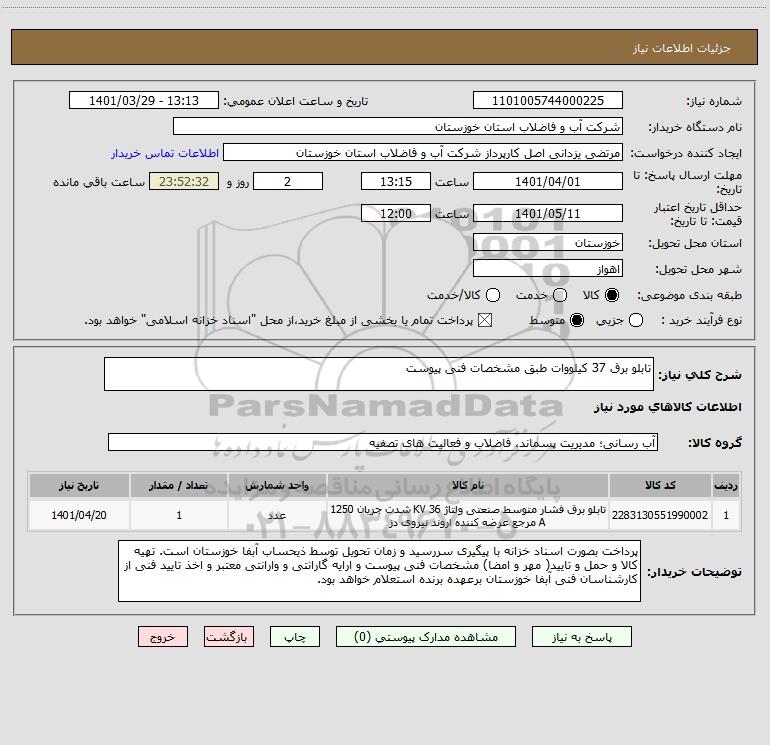Click the واحد شمارش column header
The image size is (770, 745).
[277, 486]
